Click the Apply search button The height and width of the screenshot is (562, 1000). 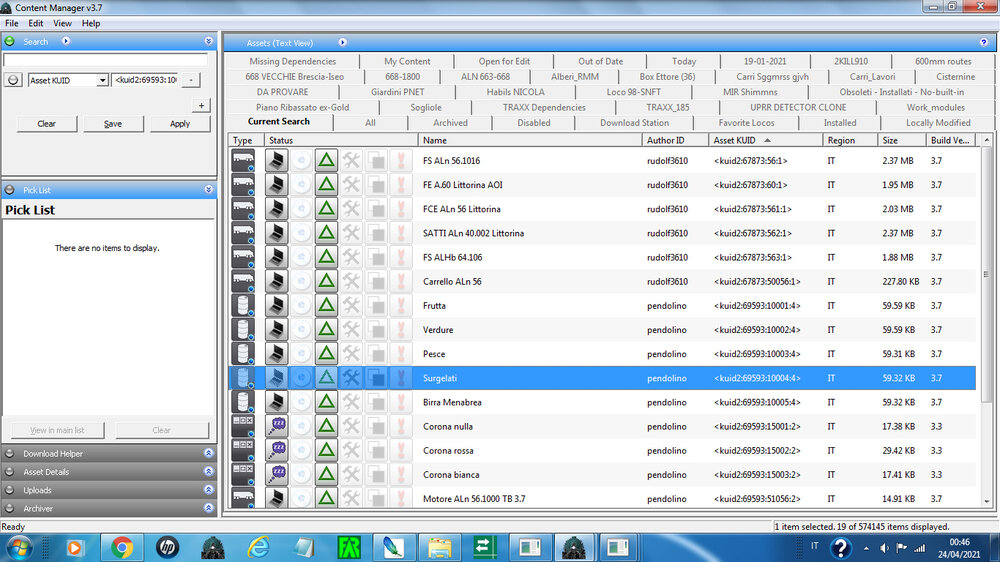(180, 124)
